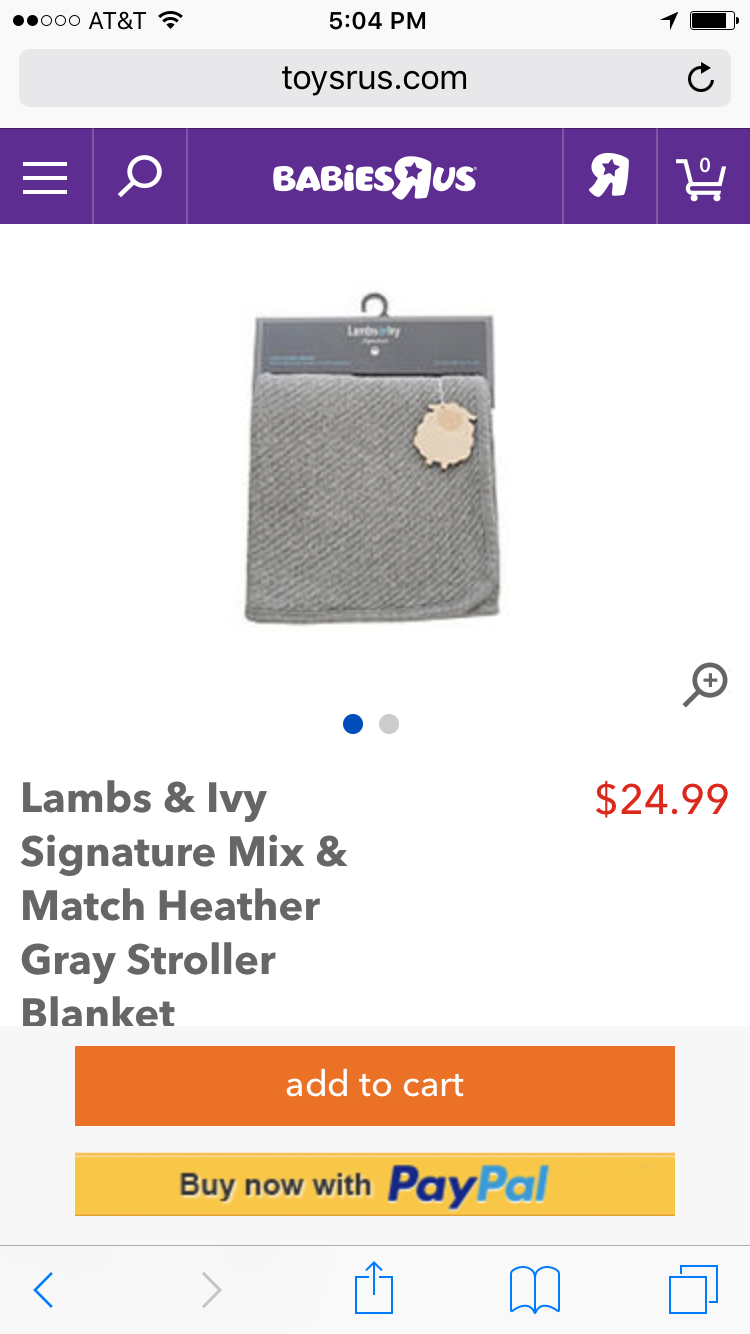Tap the toysrus.com address bar

[375, 78]
